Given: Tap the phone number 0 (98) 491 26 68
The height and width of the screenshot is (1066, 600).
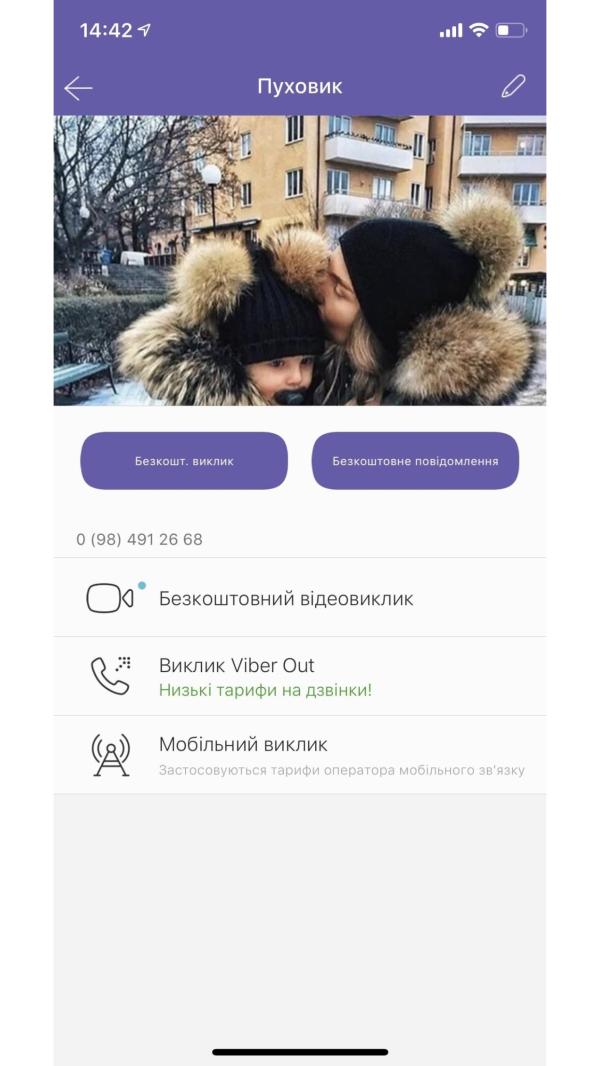Looking at the screenshot, I should (x=139, y=540).
